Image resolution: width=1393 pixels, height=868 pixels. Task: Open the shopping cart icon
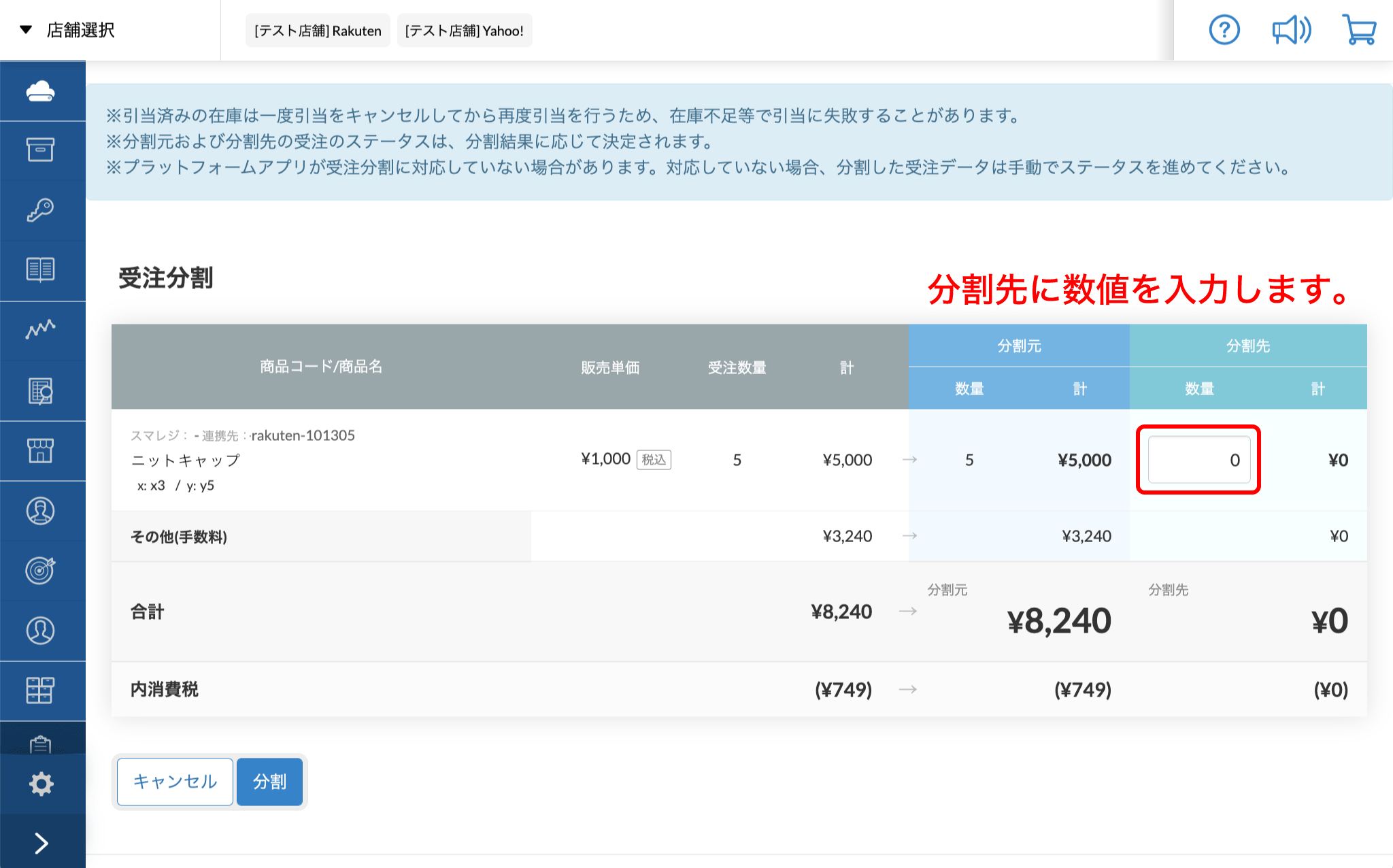1359,31
